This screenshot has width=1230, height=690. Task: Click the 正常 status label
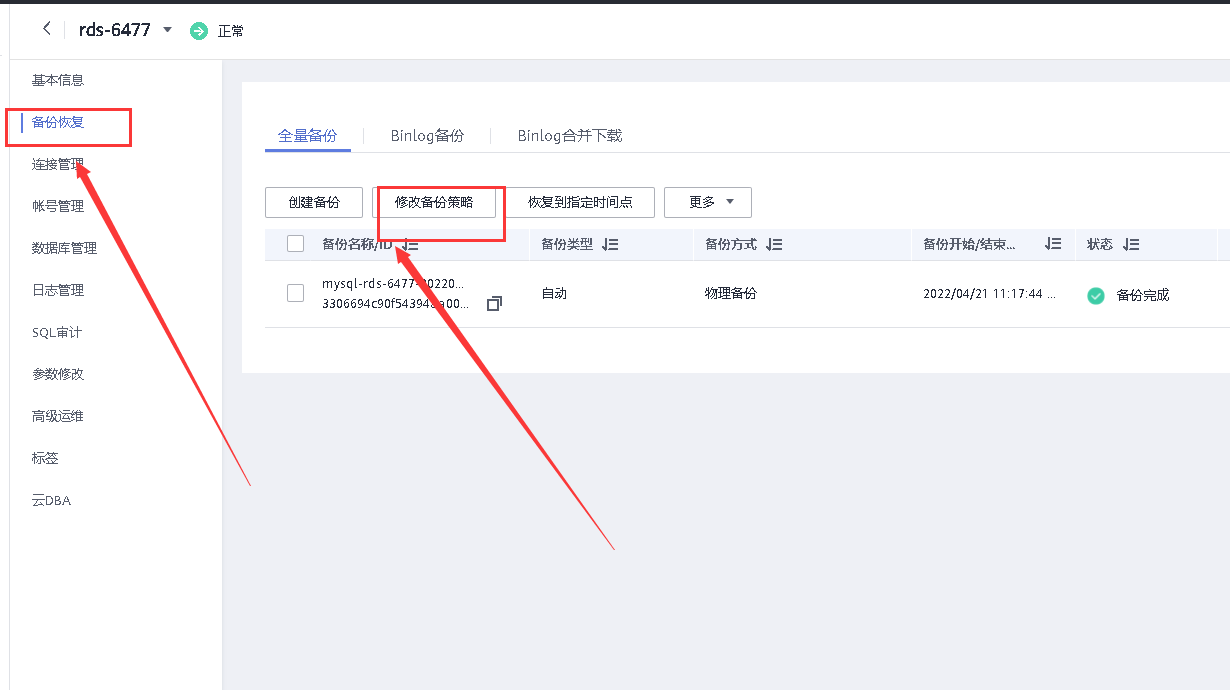231,31
